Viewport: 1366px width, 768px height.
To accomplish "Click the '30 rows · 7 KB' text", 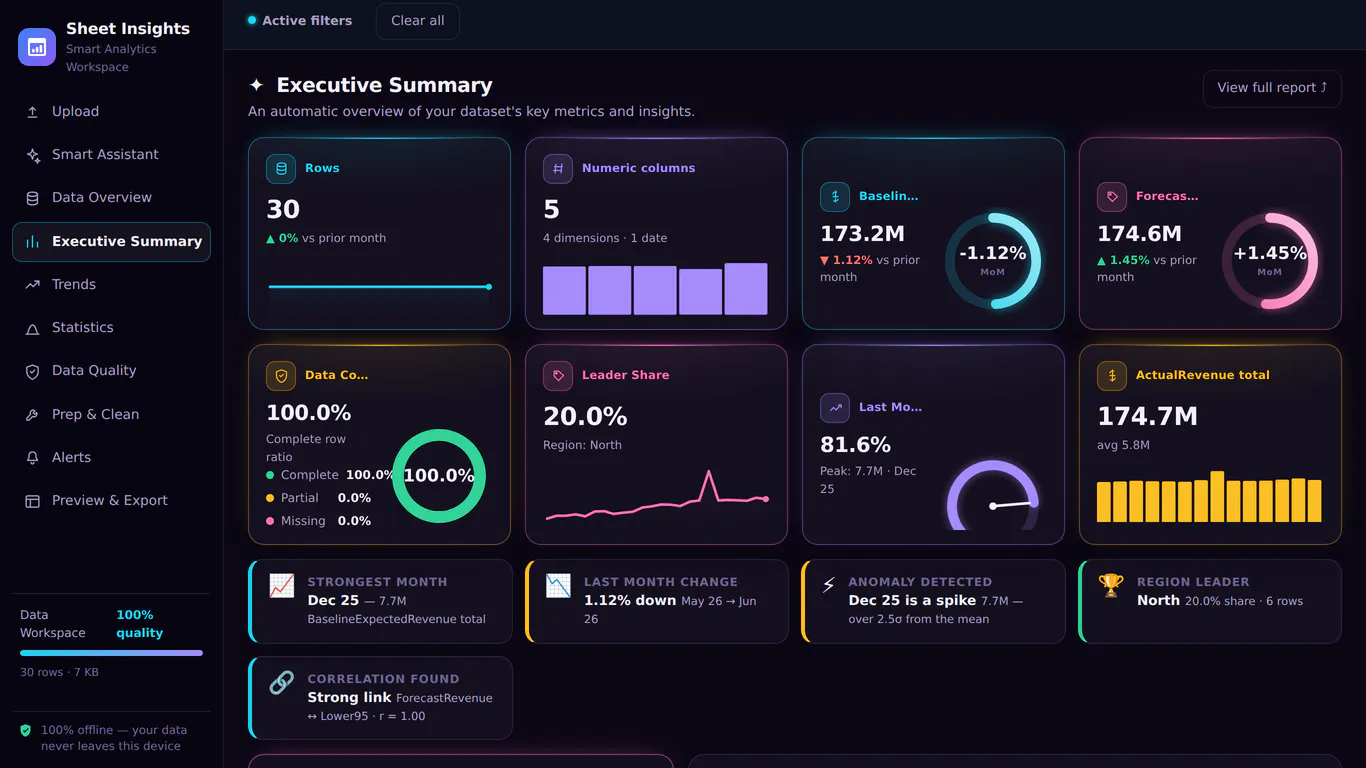I will [x=59, y=673].
